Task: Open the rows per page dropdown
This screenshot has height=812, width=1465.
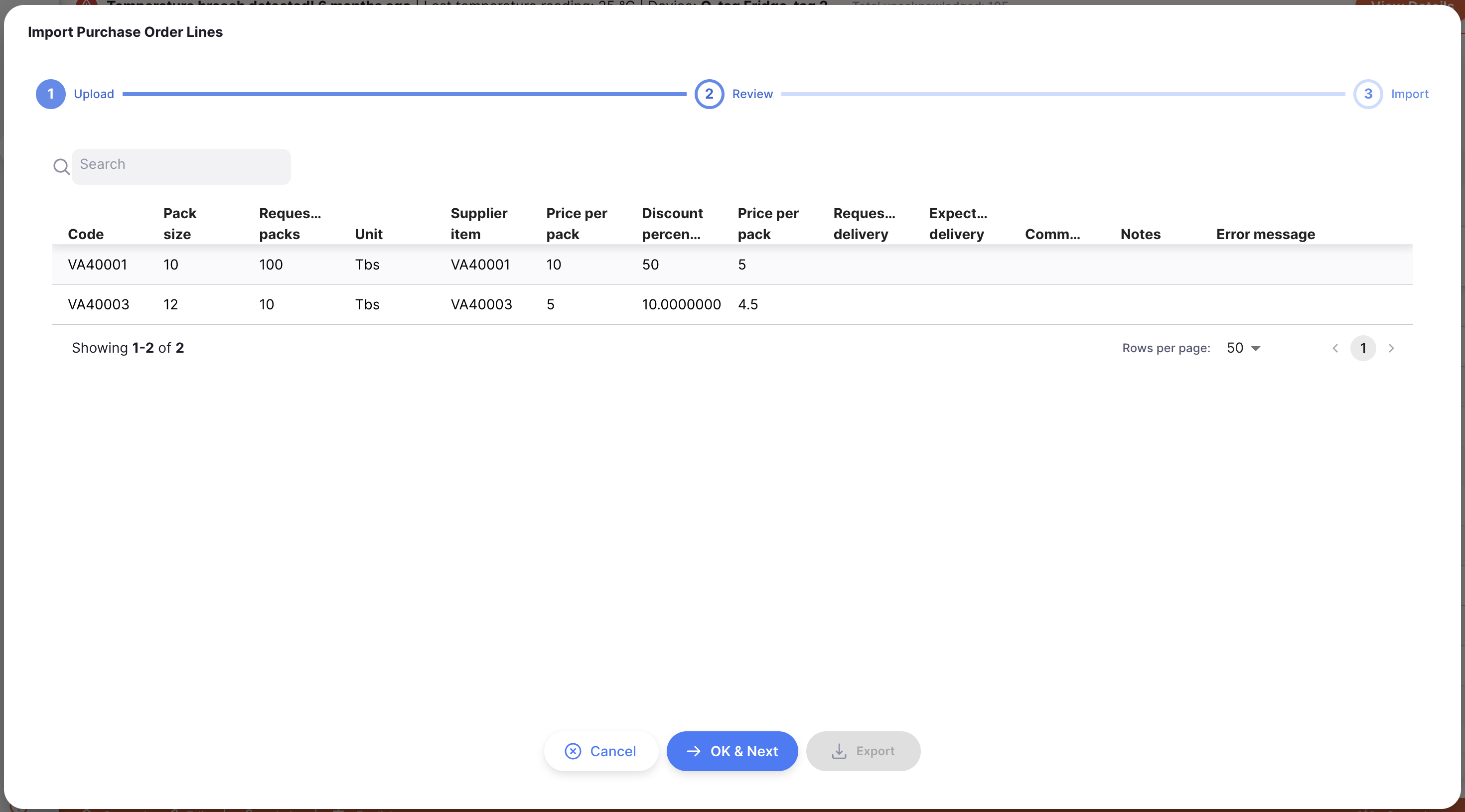Action: click(1243, 348)
